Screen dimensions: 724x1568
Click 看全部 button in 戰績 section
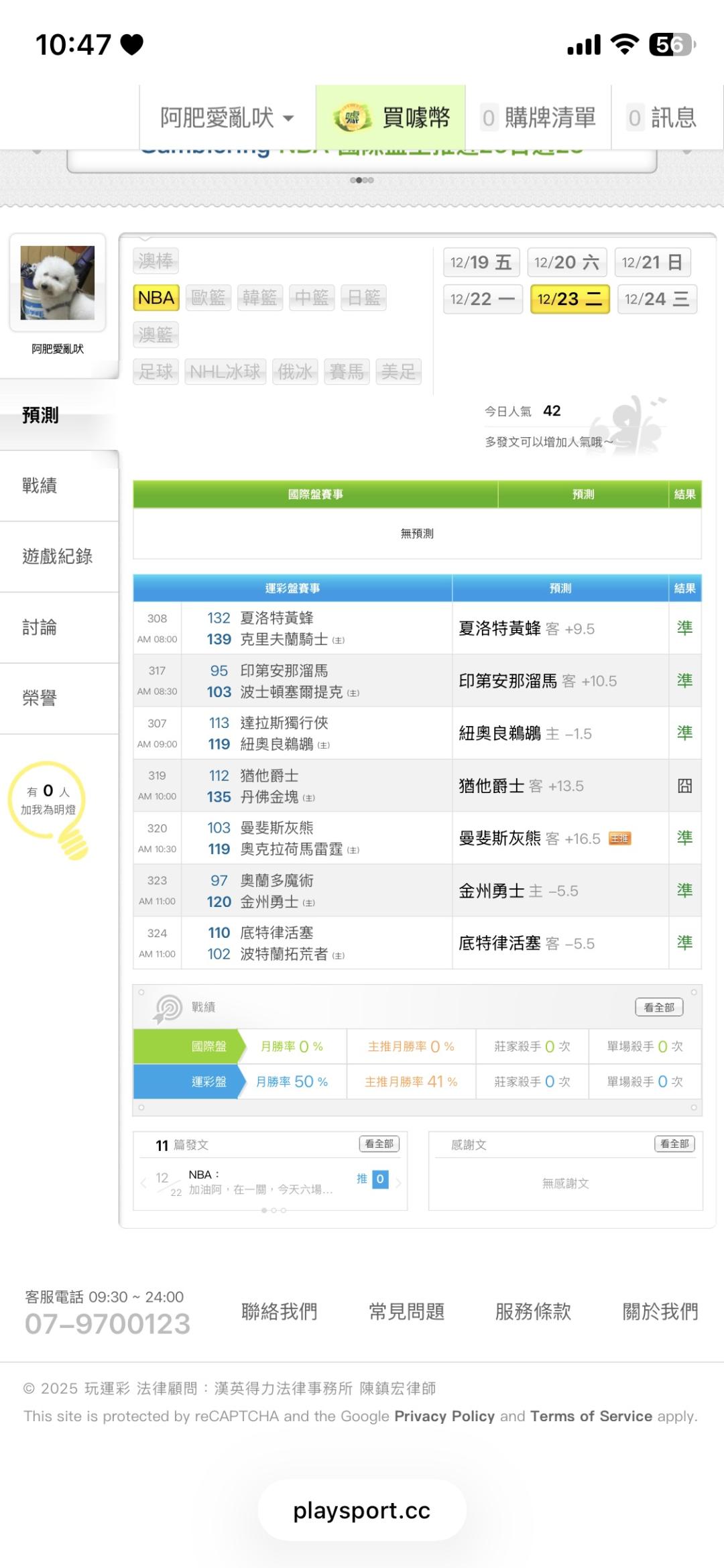(x=658, y=1007)
